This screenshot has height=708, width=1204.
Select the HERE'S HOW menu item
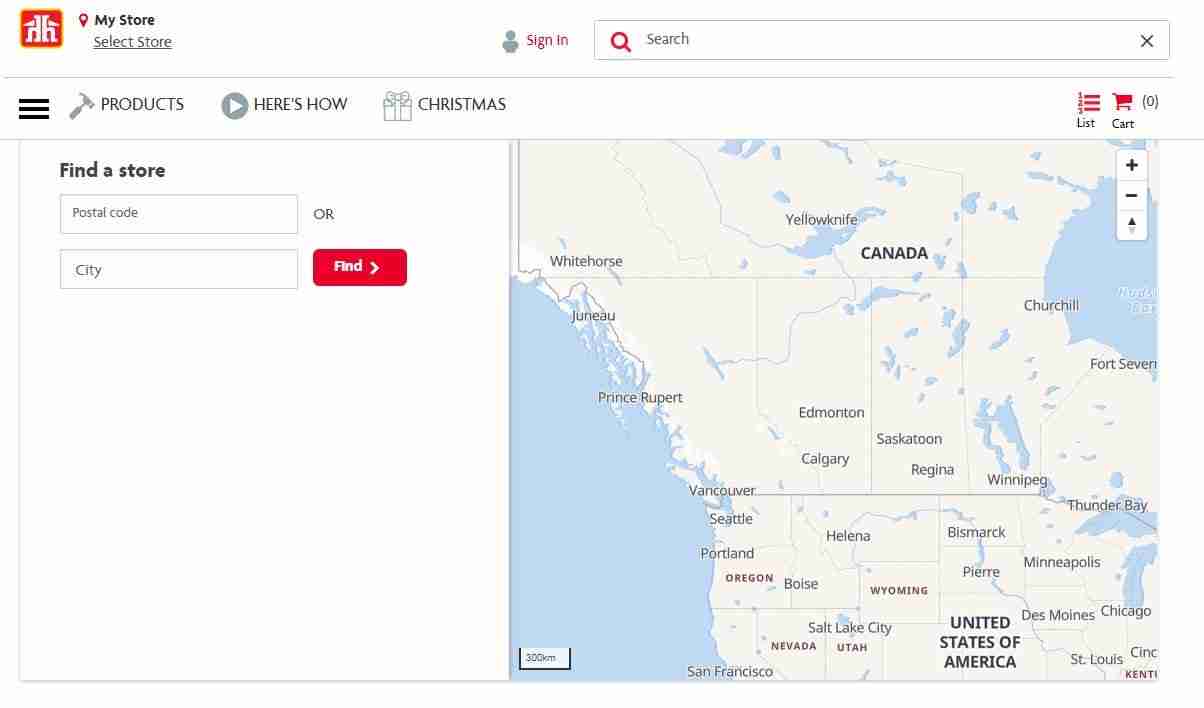tap(301, 104)
